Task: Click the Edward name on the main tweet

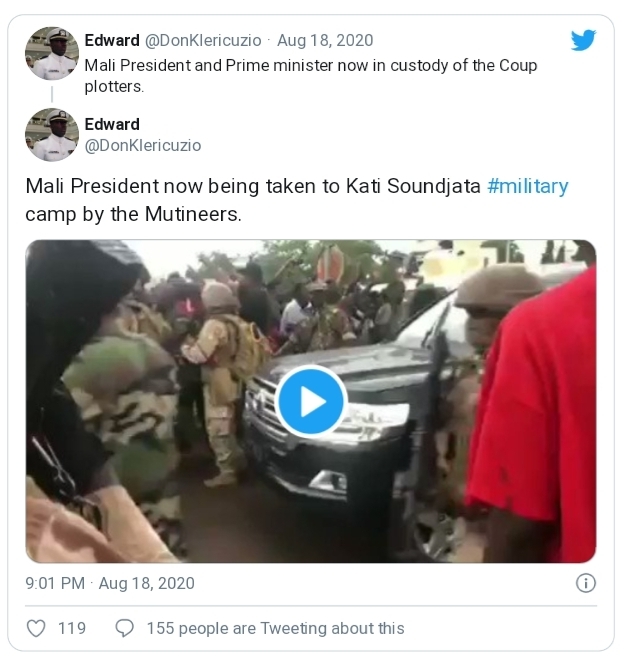Action: point(112,124)
